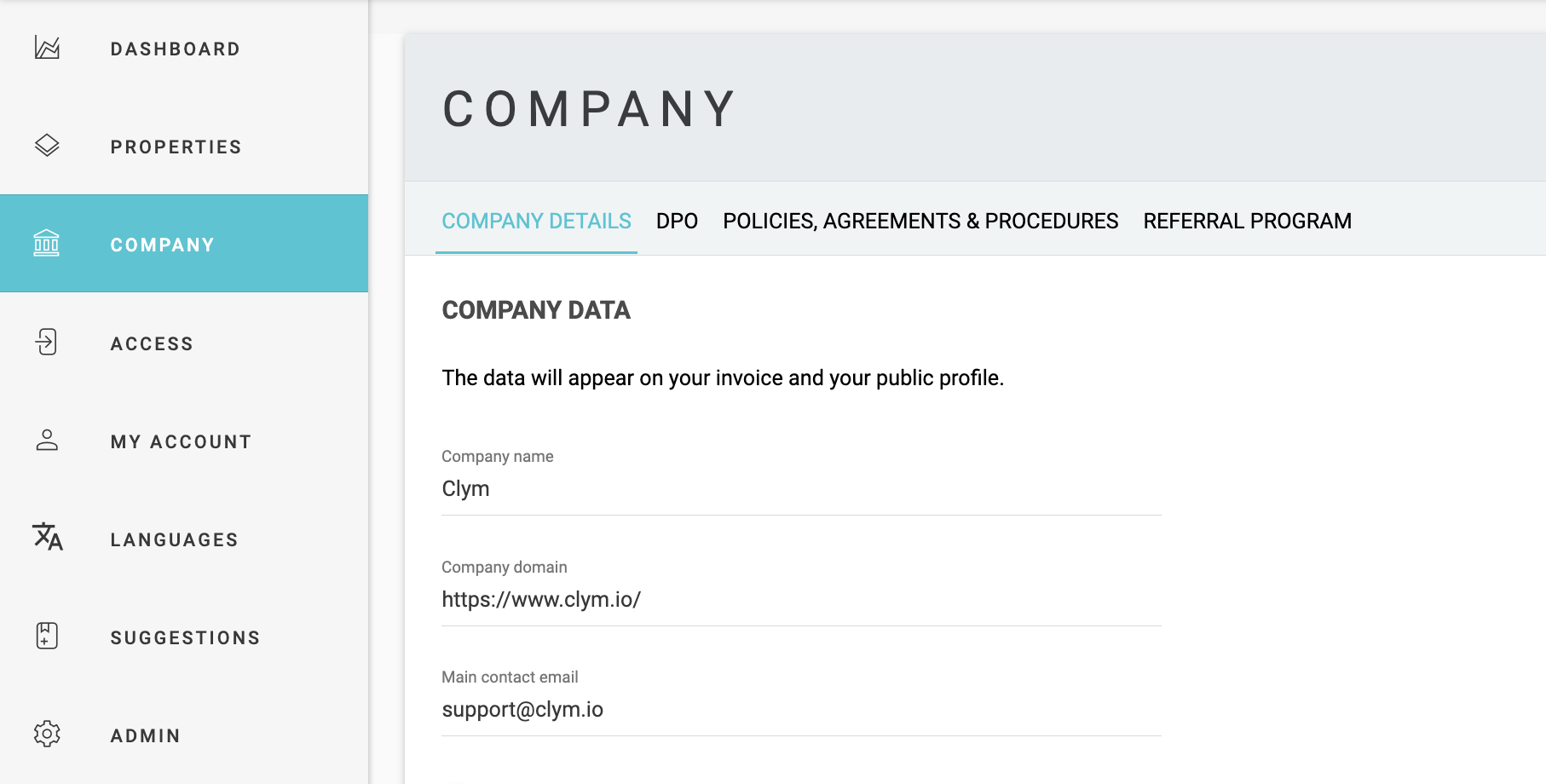Click the Dashboard chart icon

click(47, 48)
